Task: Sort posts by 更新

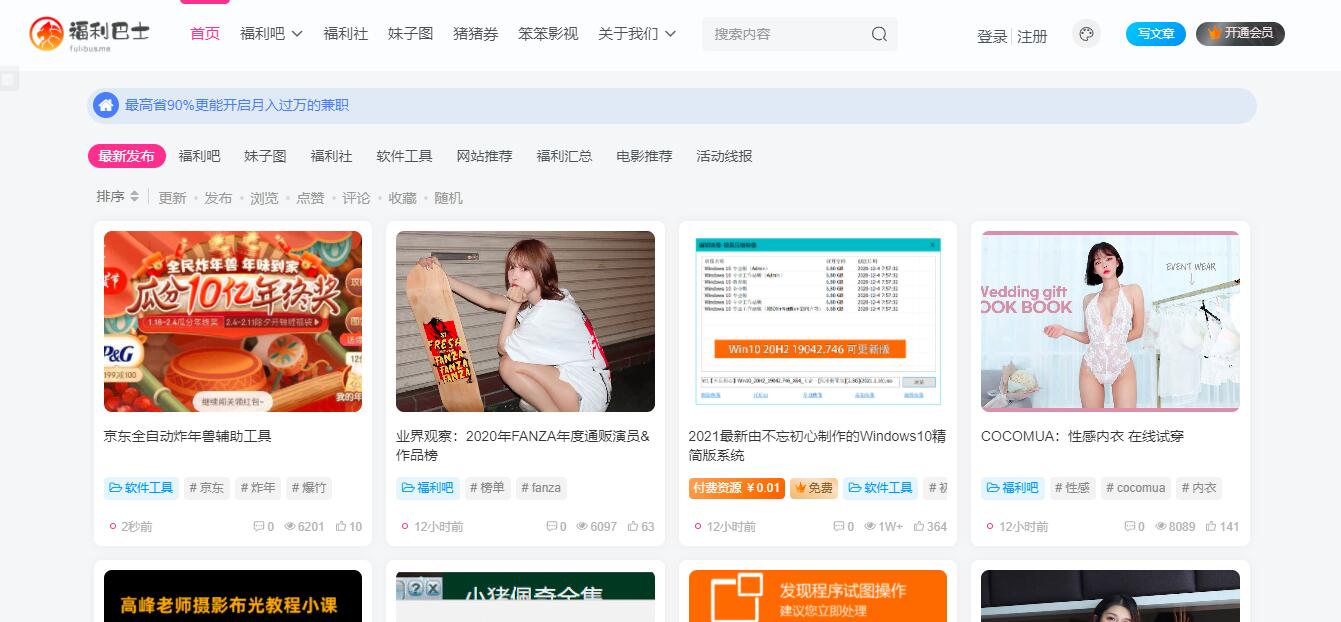Action: [172, 198]
